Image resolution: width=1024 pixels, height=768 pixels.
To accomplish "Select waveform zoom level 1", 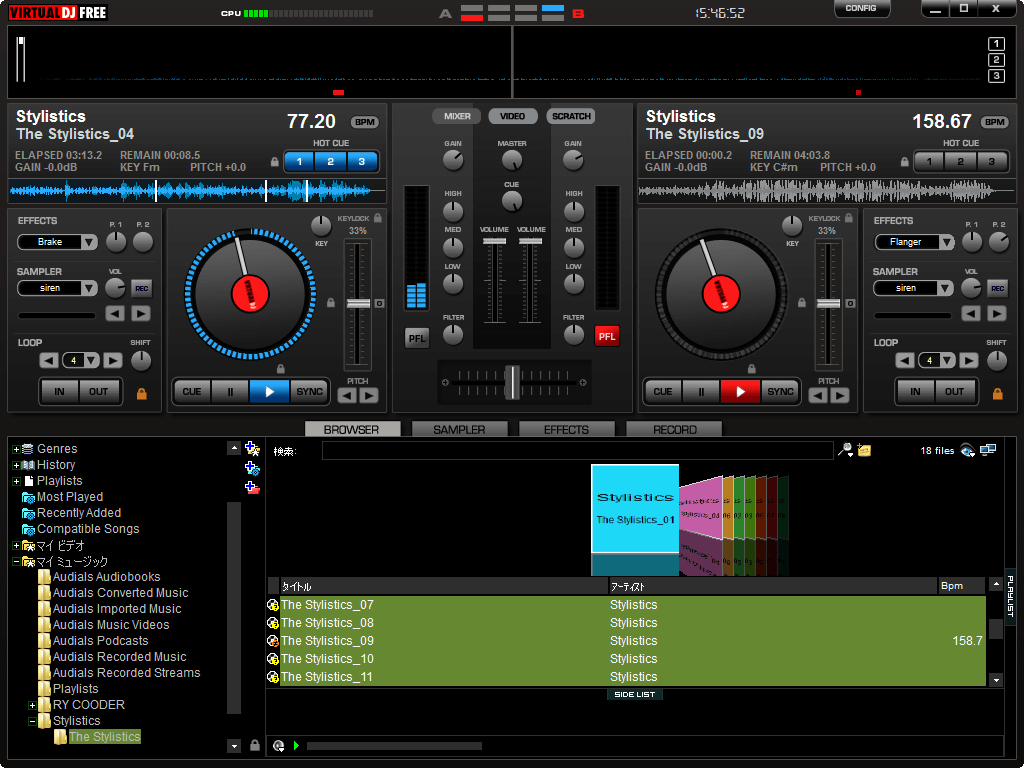I will pos(996,44).
